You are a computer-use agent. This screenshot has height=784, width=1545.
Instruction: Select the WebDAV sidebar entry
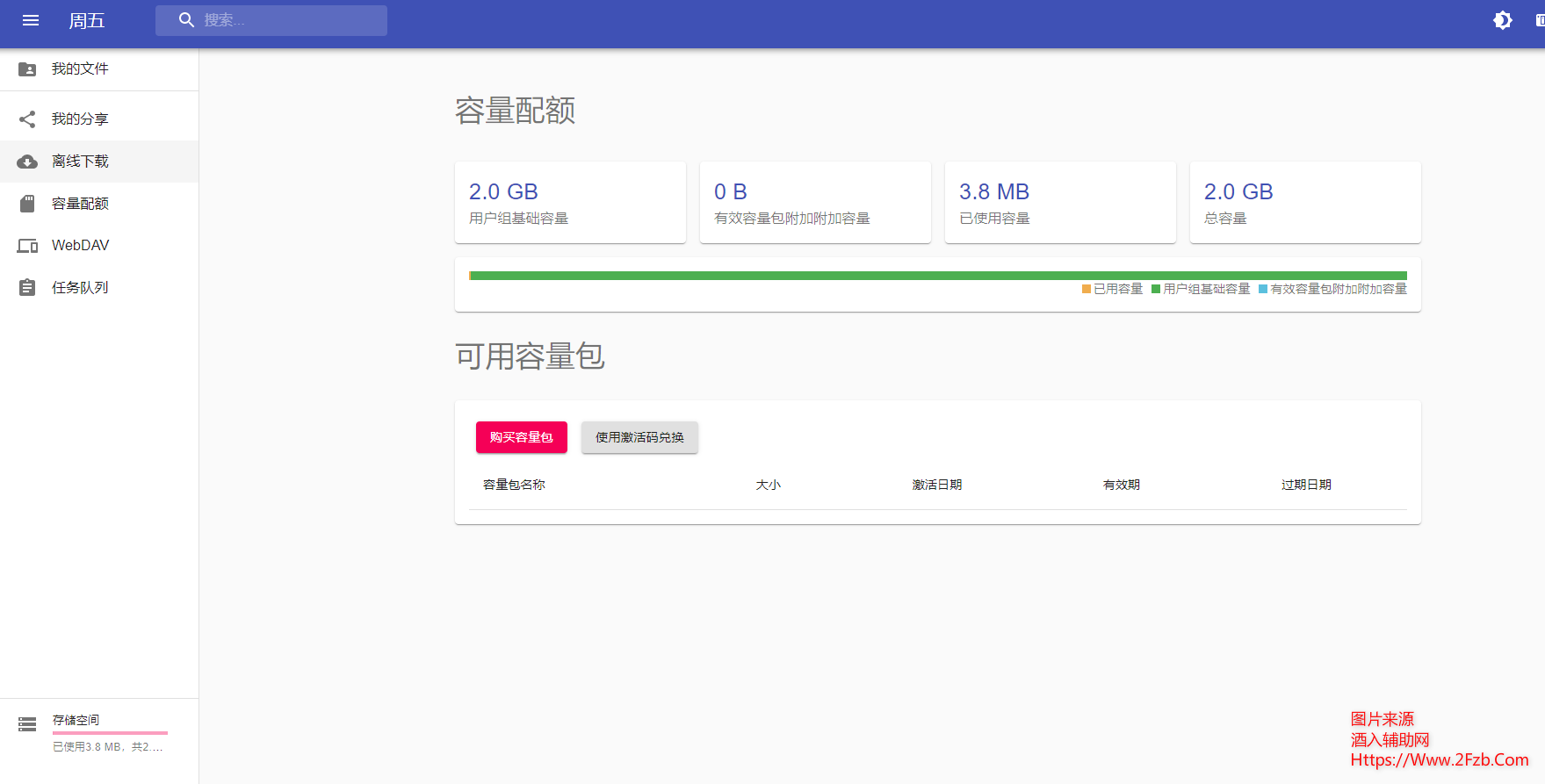81,246
